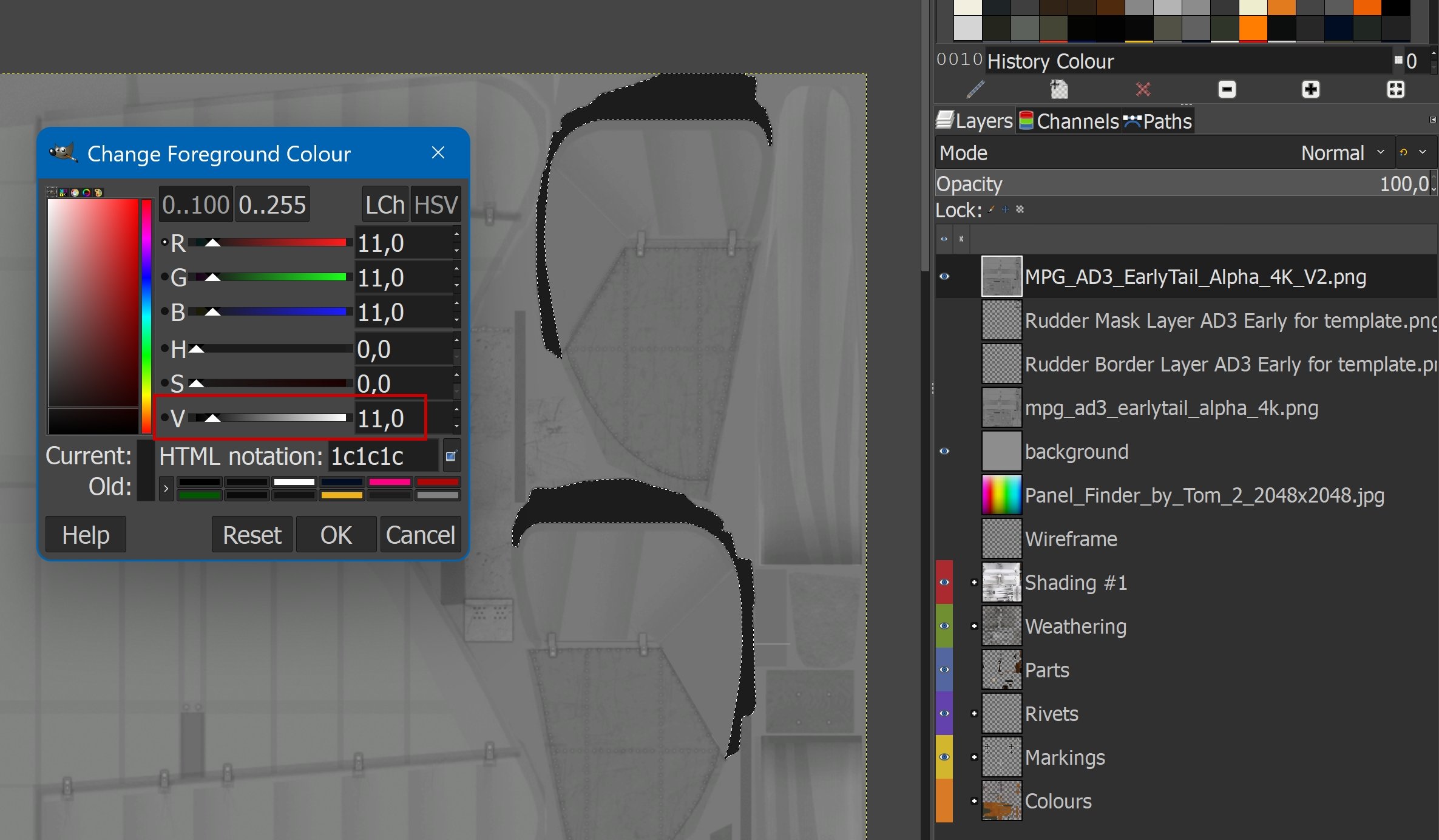This screenshot has width=1439, height=840.
Task: Select the G channel radio button
Action: pyautogui.click(x=164, y=277)
